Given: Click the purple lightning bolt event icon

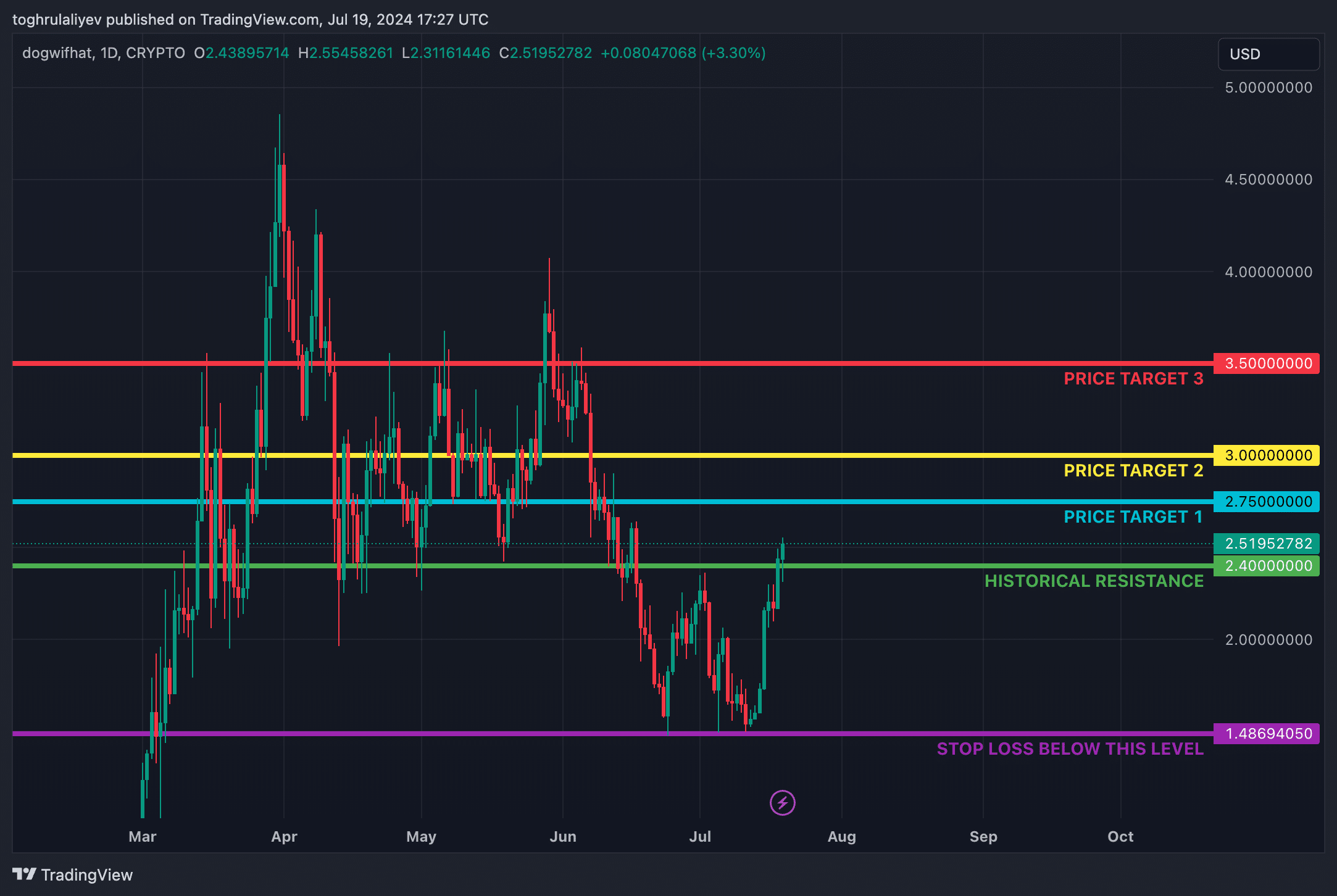Looking at the screenshot, I should point(782,803).
